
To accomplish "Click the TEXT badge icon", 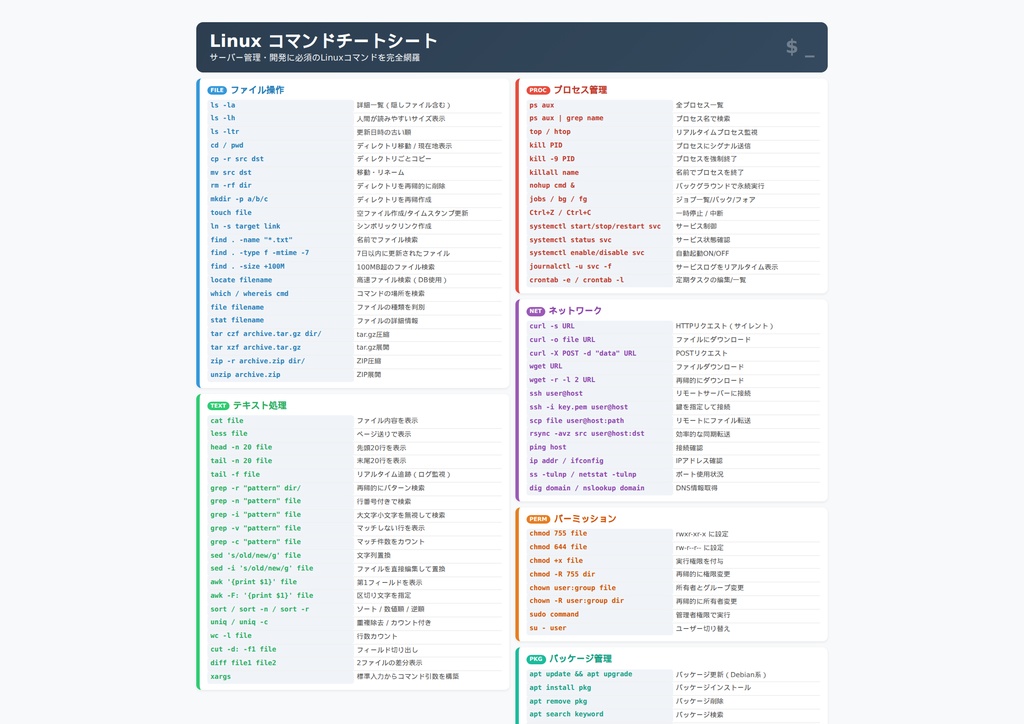I will point(219,405).
